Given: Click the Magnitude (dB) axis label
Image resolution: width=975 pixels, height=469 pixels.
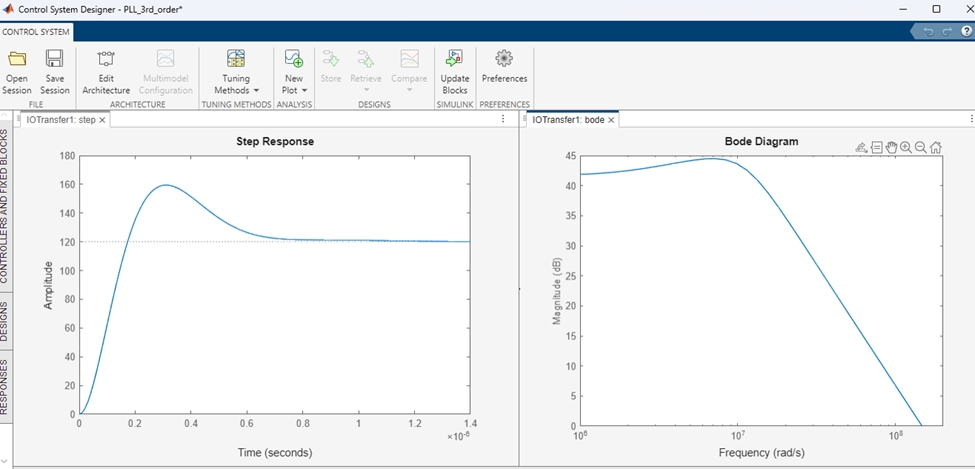Looking at the screenshot, I should click(555, 290).
